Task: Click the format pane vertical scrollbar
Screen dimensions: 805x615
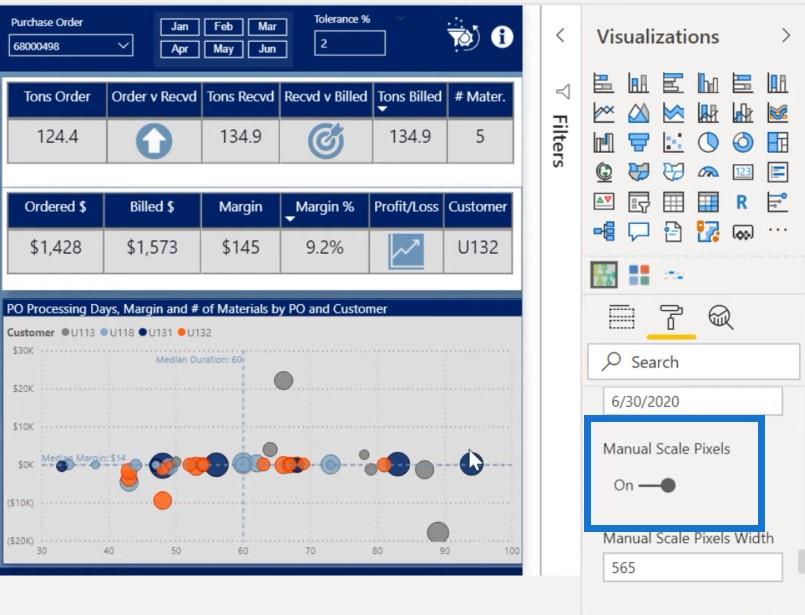Action: [801, 562]
